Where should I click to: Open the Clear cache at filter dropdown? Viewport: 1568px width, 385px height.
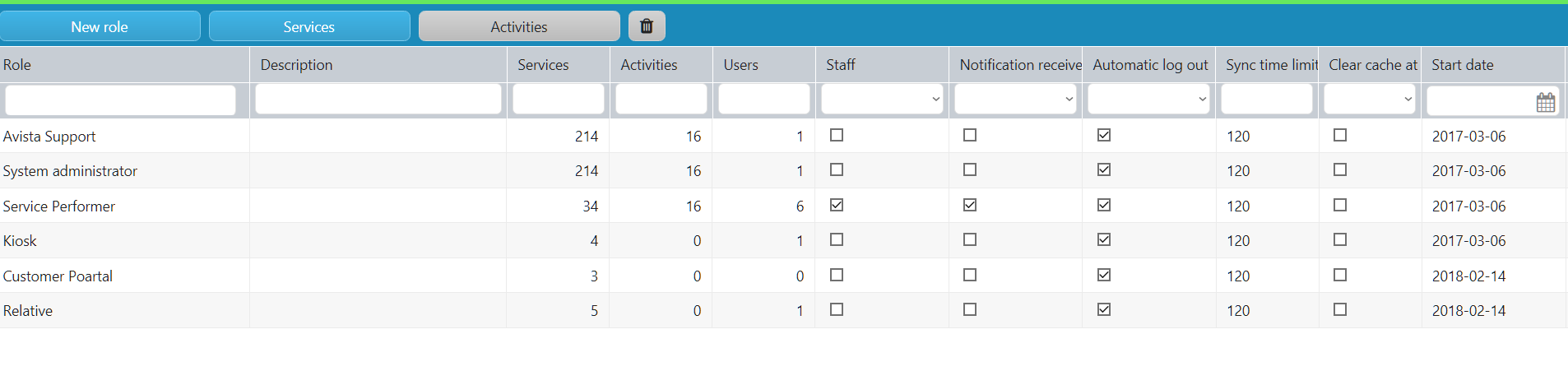(x=1370, y=100)
